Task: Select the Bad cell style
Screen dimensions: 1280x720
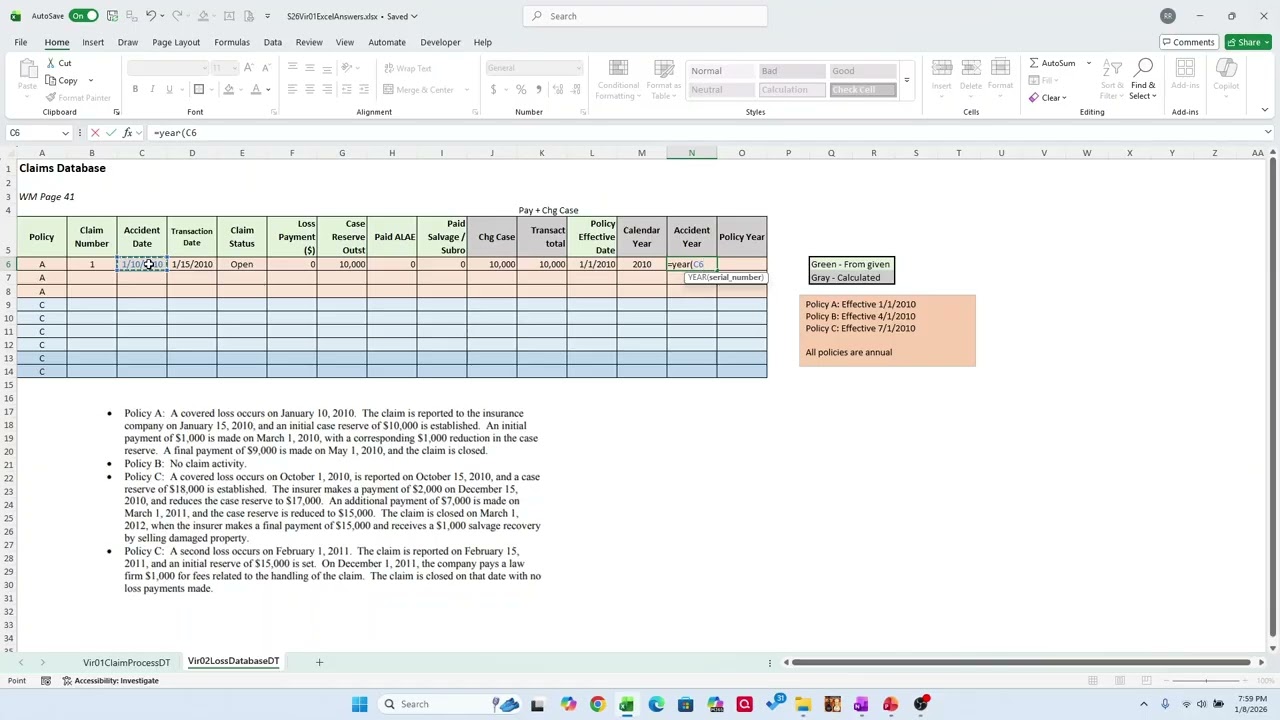Action: [791, 71]
